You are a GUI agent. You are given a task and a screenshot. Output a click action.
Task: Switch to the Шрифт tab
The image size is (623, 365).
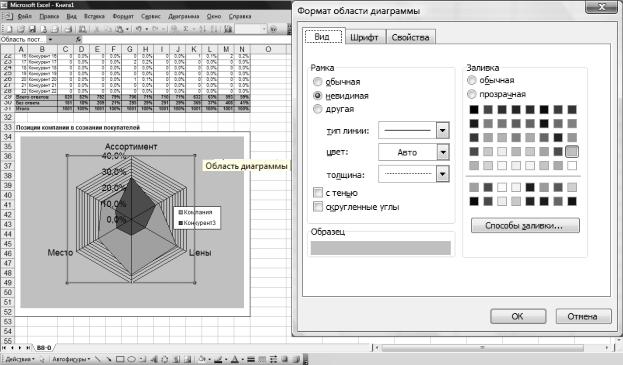364,37
